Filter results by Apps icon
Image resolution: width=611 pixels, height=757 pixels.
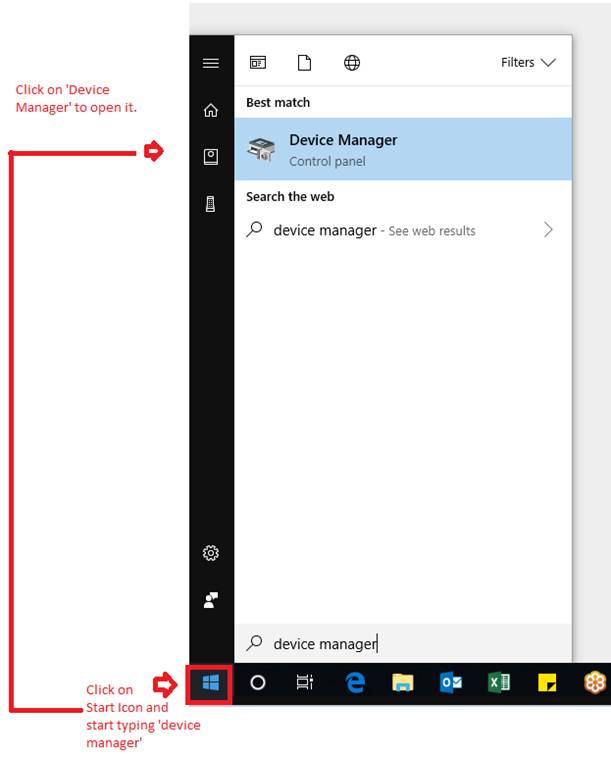pyautogui.click(x=258, y=63)
